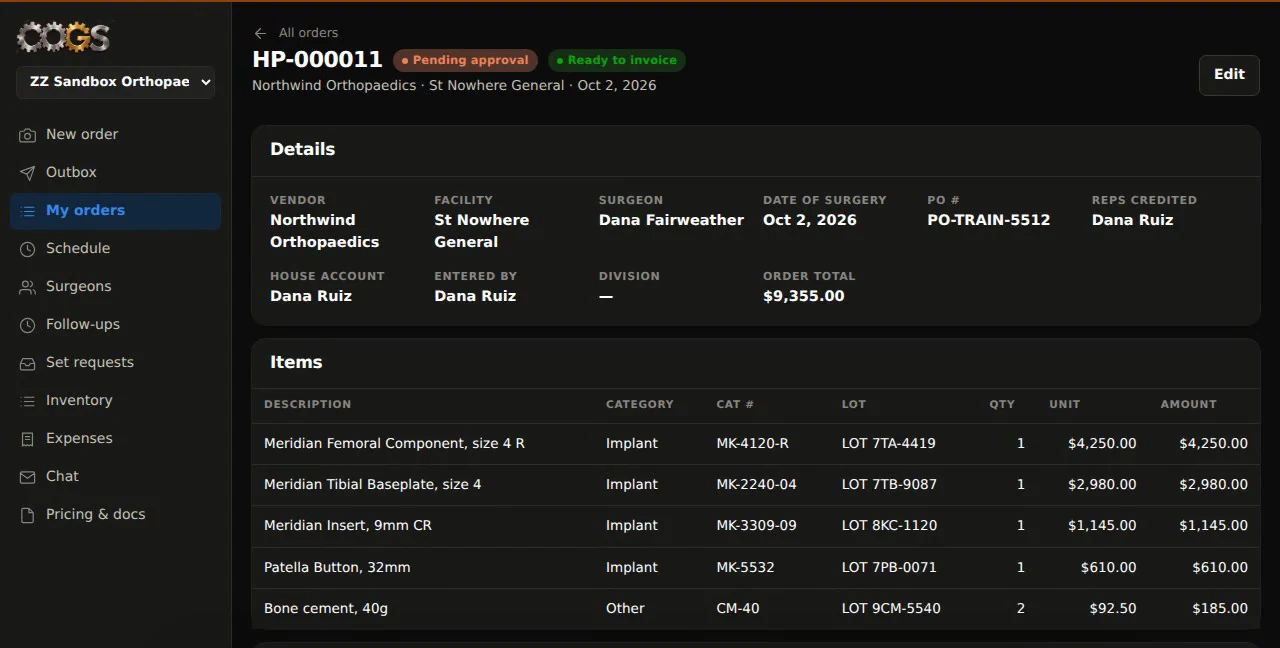Click Meridian Femoral Component, size 4 R row
This screenshot has width=1280, height=648.
tap(756, 443)
